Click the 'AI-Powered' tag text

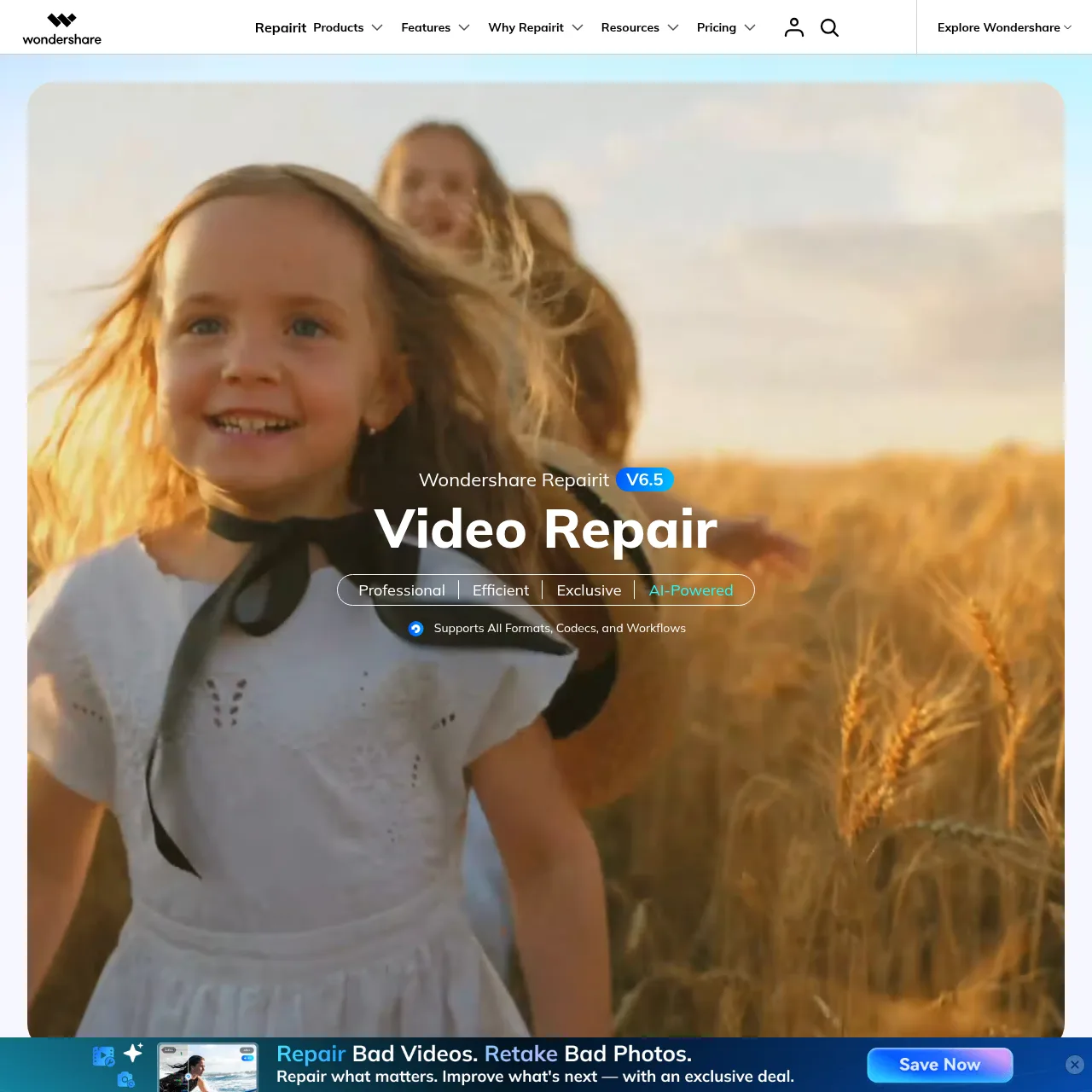(x=691, y=590)
